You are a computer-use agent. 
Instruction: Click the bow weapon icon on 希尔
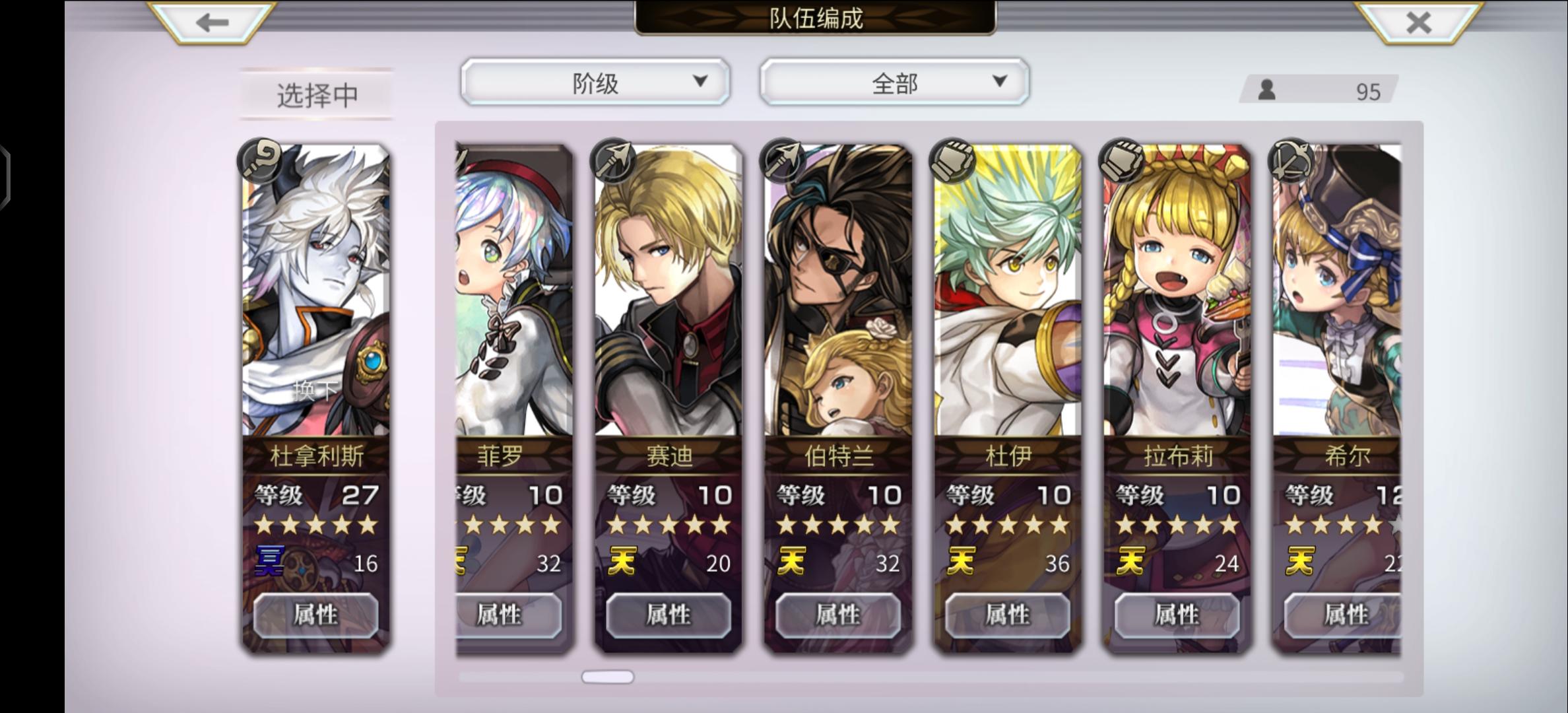pos(1291,160)
